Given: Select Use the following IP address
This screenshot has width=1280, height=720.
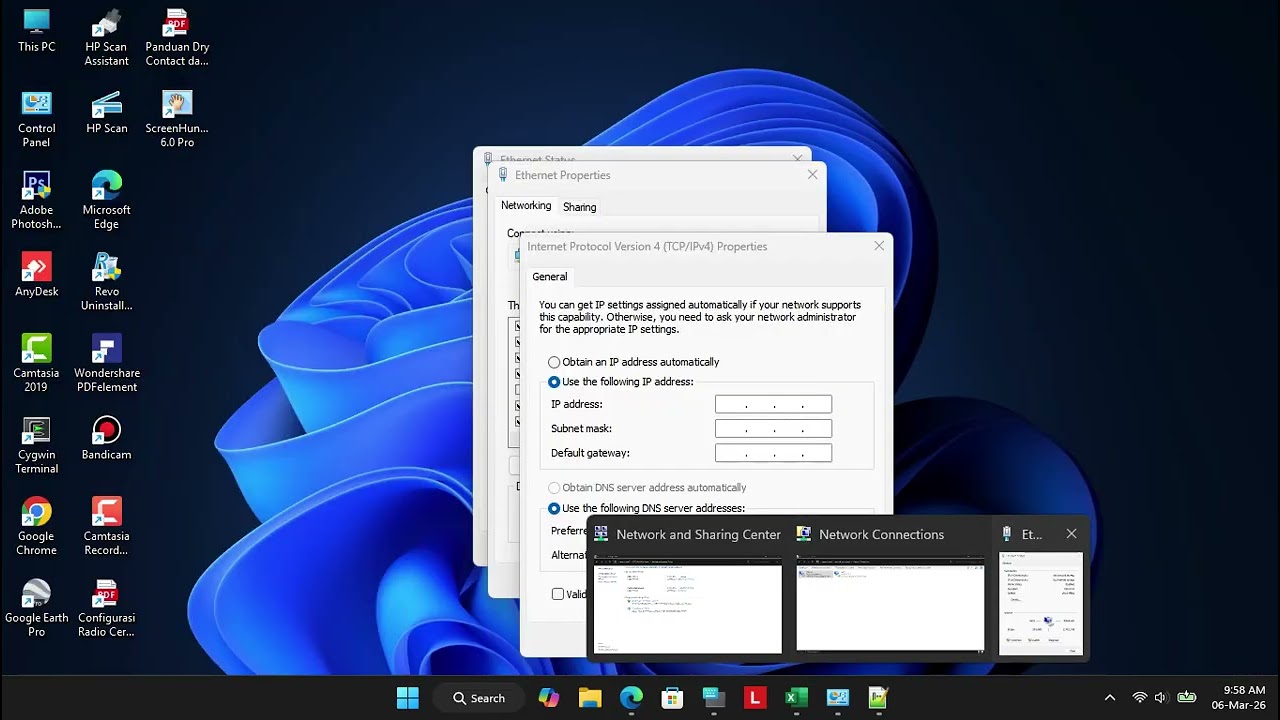Looking at the screenshot, I should coord(621,382).
